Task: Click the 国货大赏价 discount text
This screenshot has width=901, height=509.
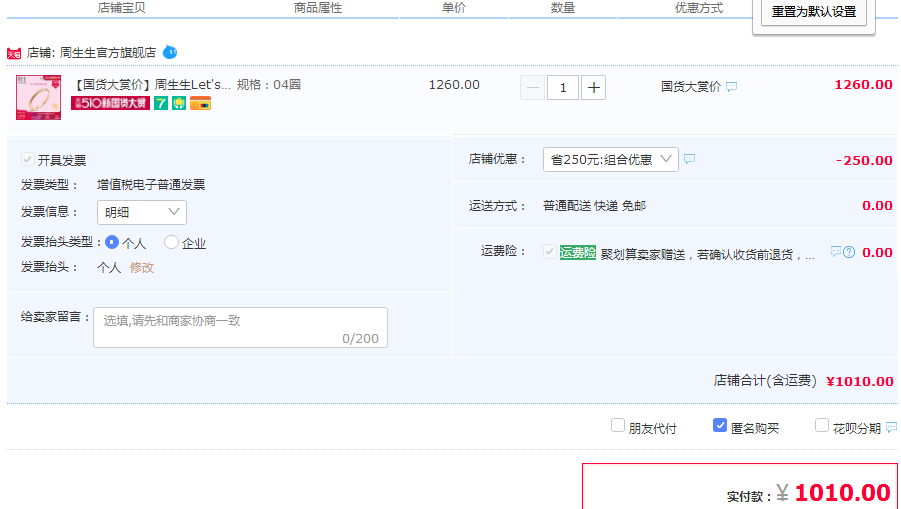Action: click(691, 87)
